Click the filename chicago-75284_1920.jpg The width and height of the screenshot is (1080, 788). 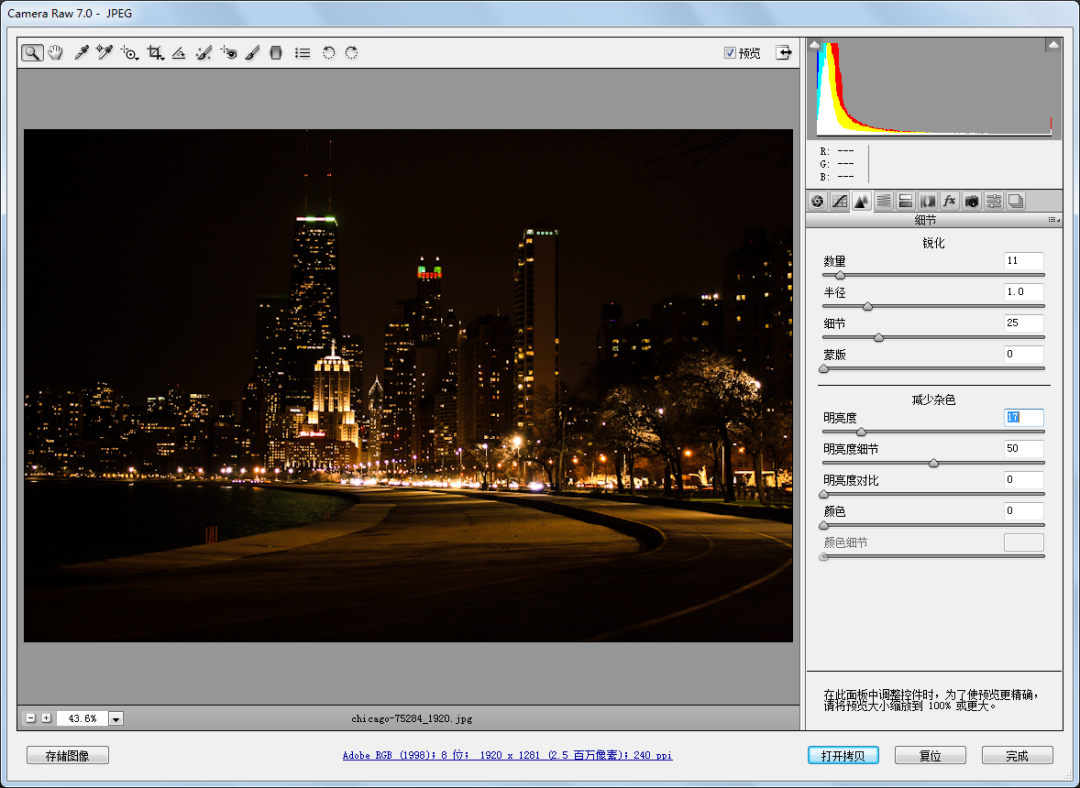[x=412, y=718]
